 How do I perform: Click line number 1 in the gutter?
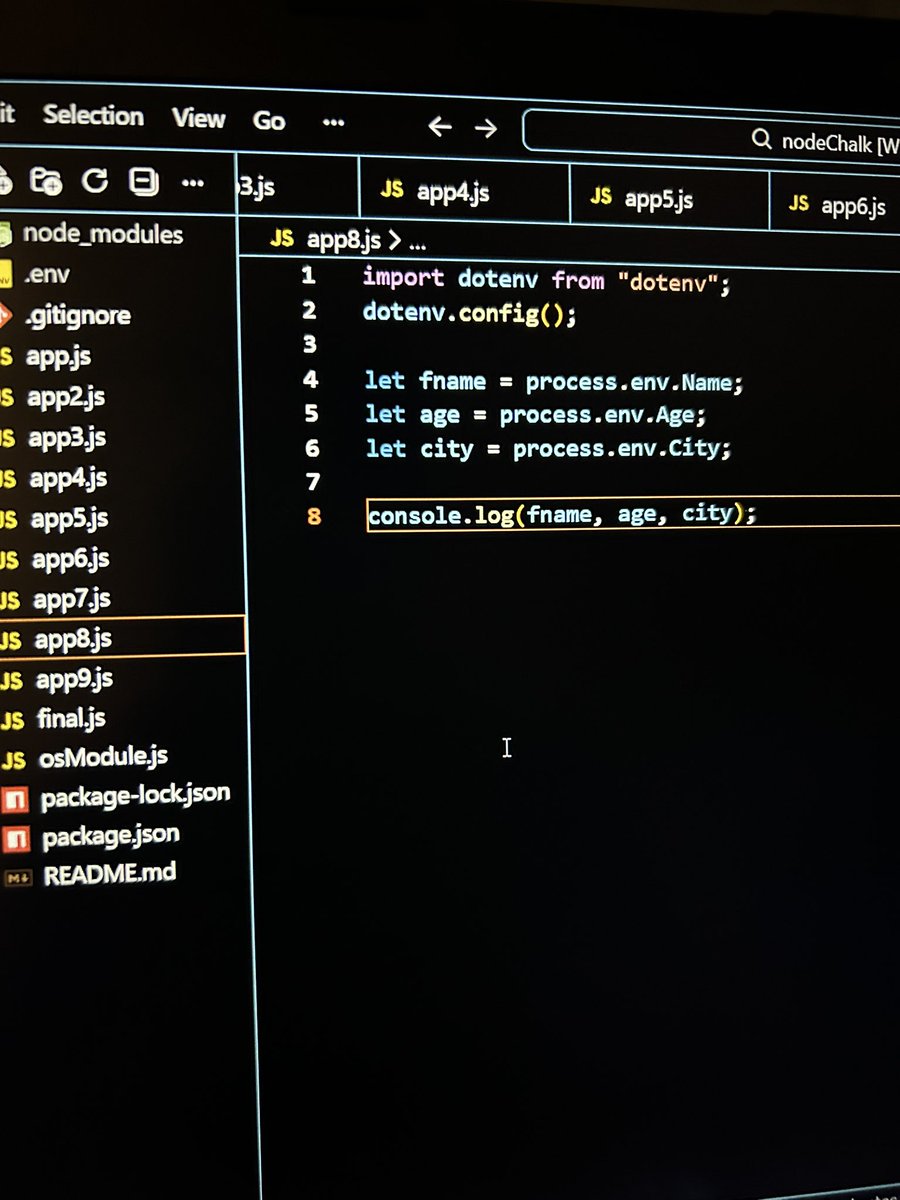pos(308,275)
